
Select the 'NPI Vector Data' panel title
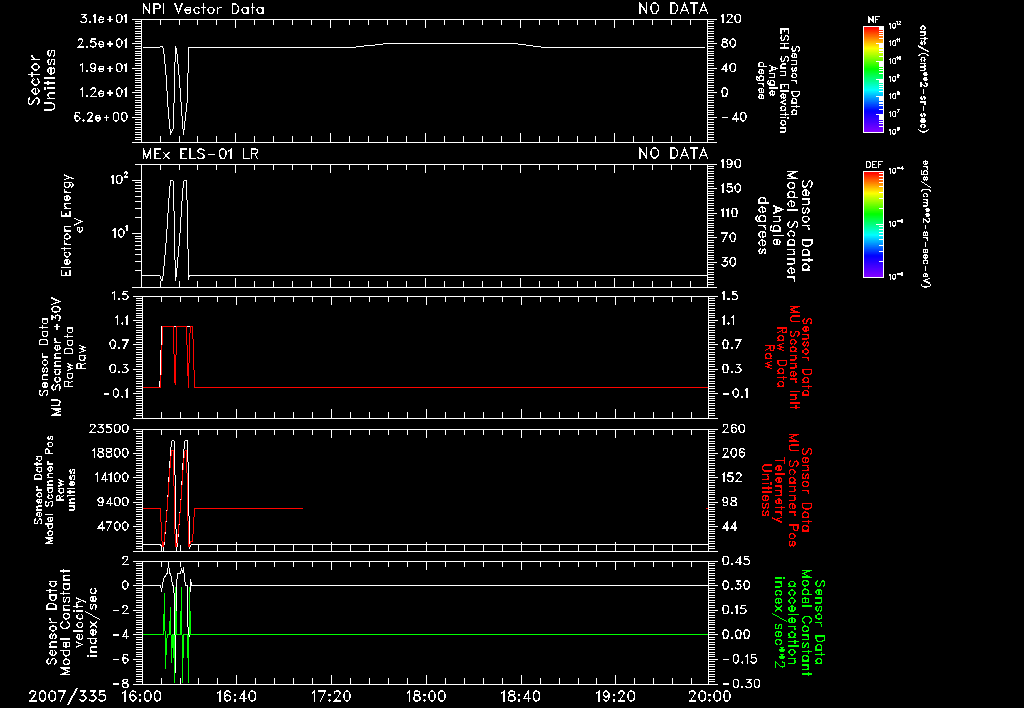click(x=204, y=9)
